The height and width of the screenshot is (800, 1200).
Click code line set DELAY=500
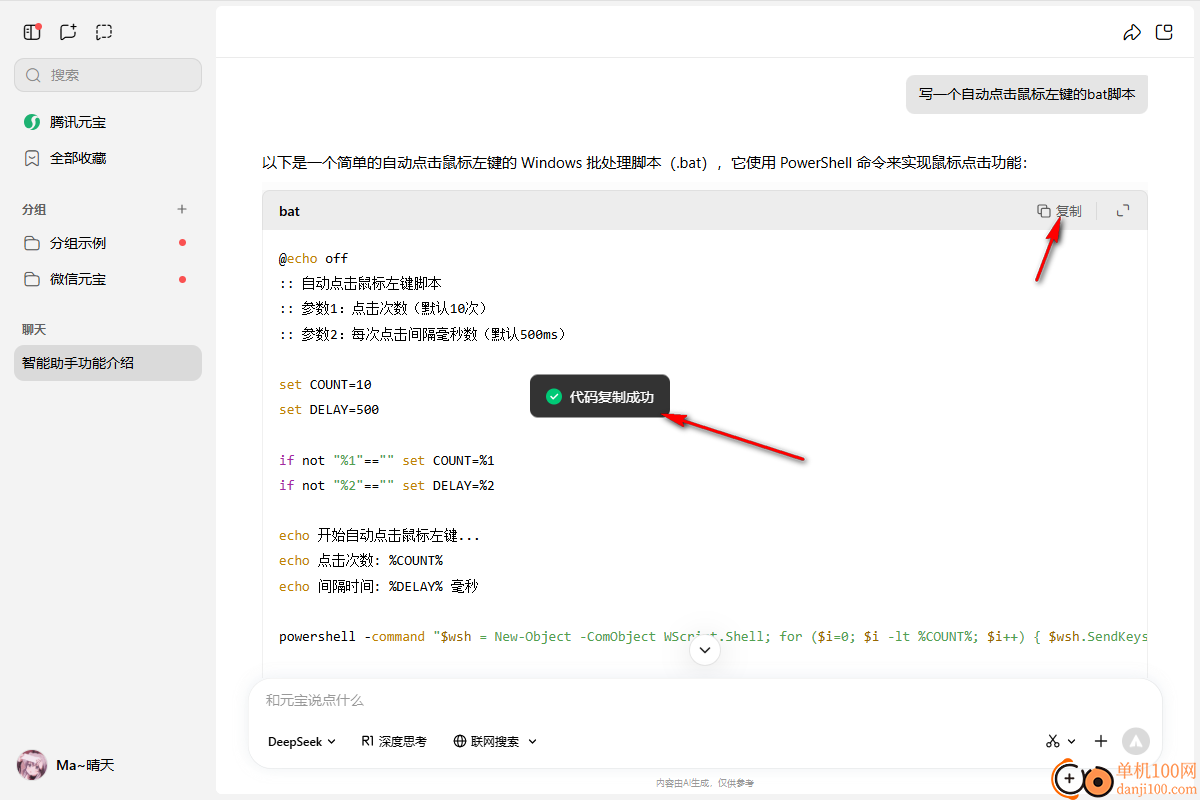tap(329, 409)
